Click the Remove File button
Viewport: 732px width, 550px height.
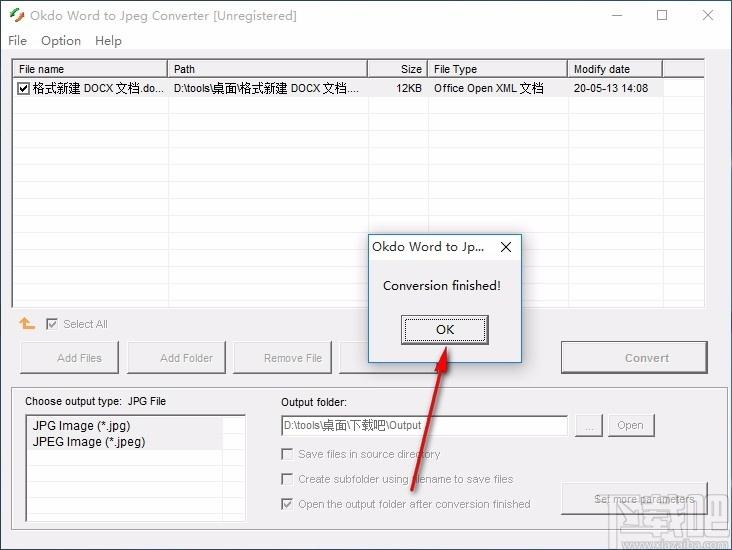282,358
